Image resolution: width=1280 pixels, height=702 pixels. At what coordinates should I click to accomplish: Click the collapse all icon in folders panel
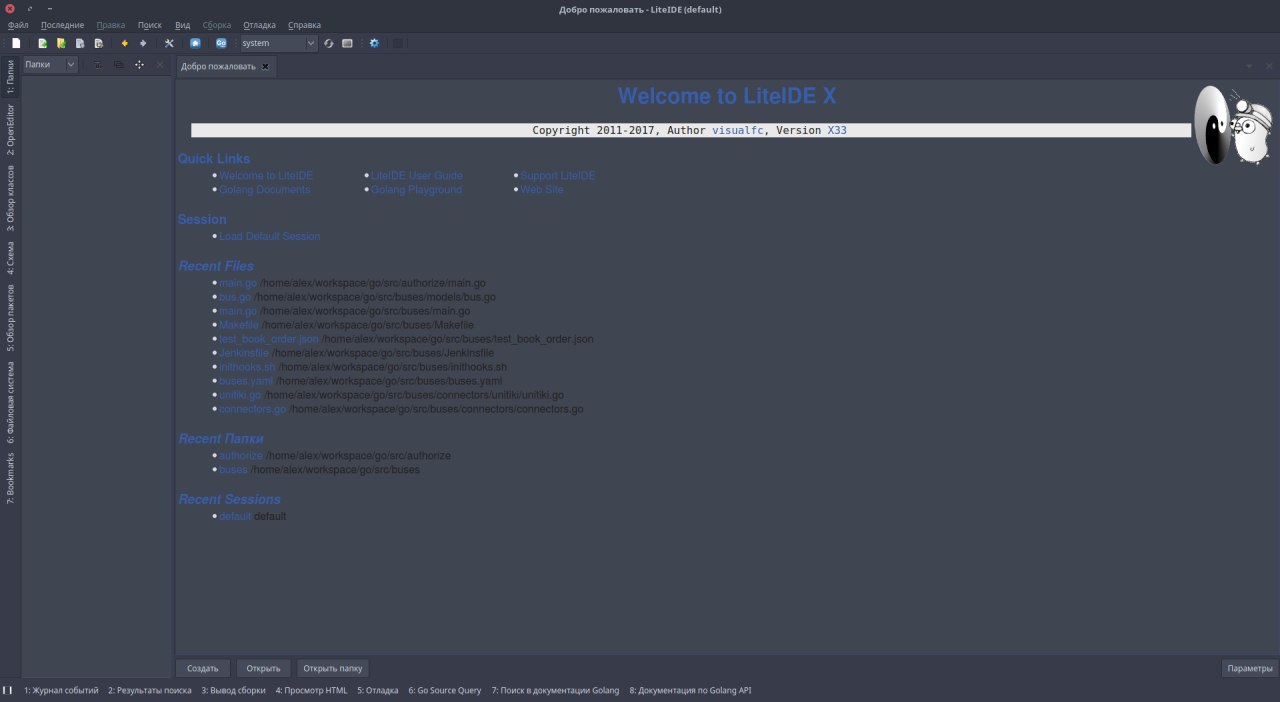click(119, 65)
